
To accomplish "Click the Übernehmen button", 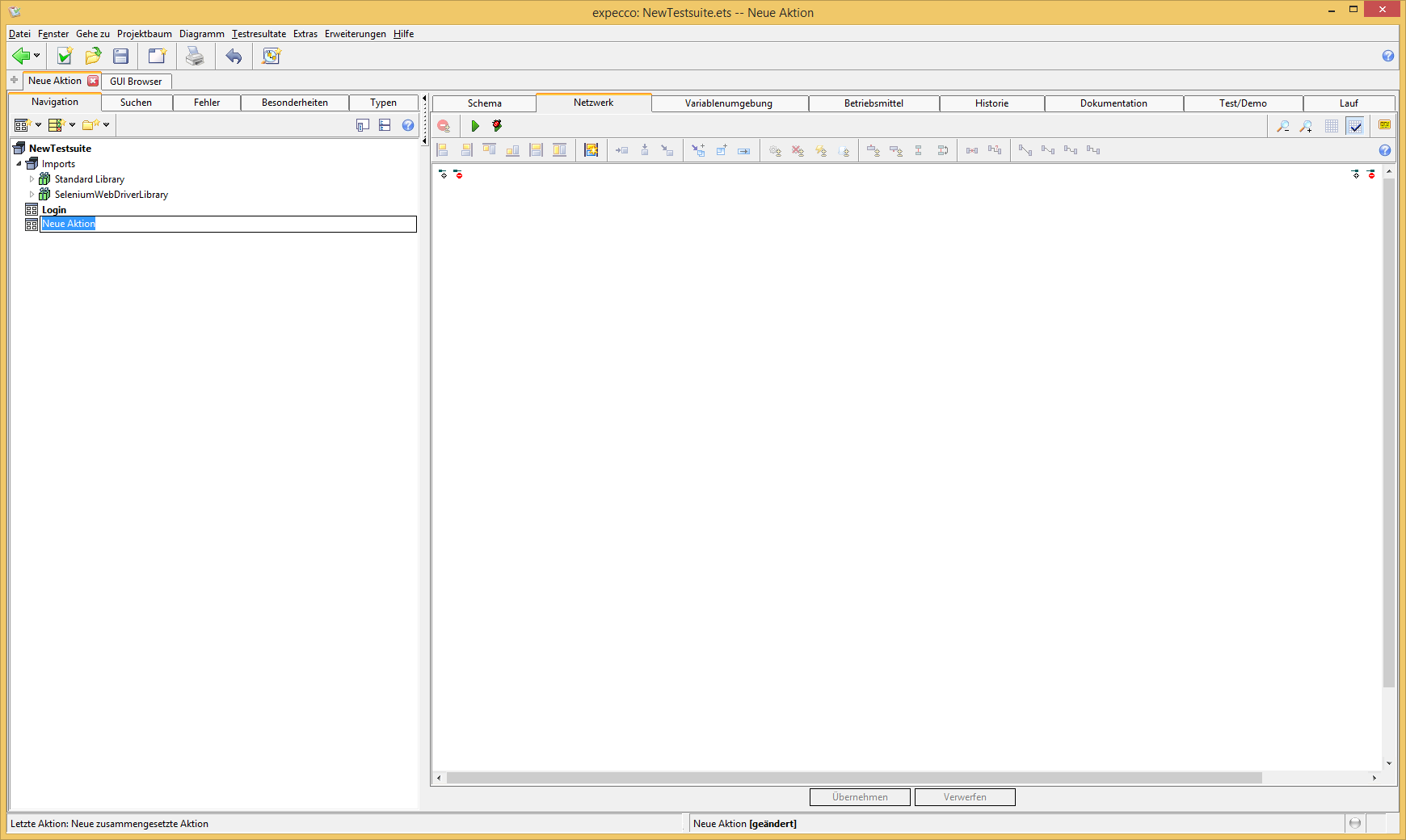I will click(x=860, y=797).
